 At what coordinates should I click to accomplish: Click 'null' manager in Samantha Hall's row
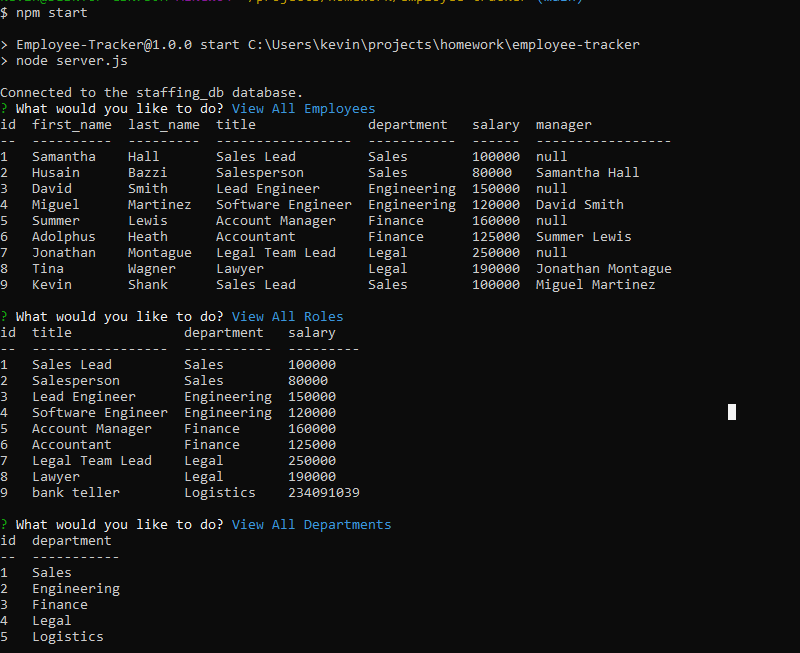(552, 157)
